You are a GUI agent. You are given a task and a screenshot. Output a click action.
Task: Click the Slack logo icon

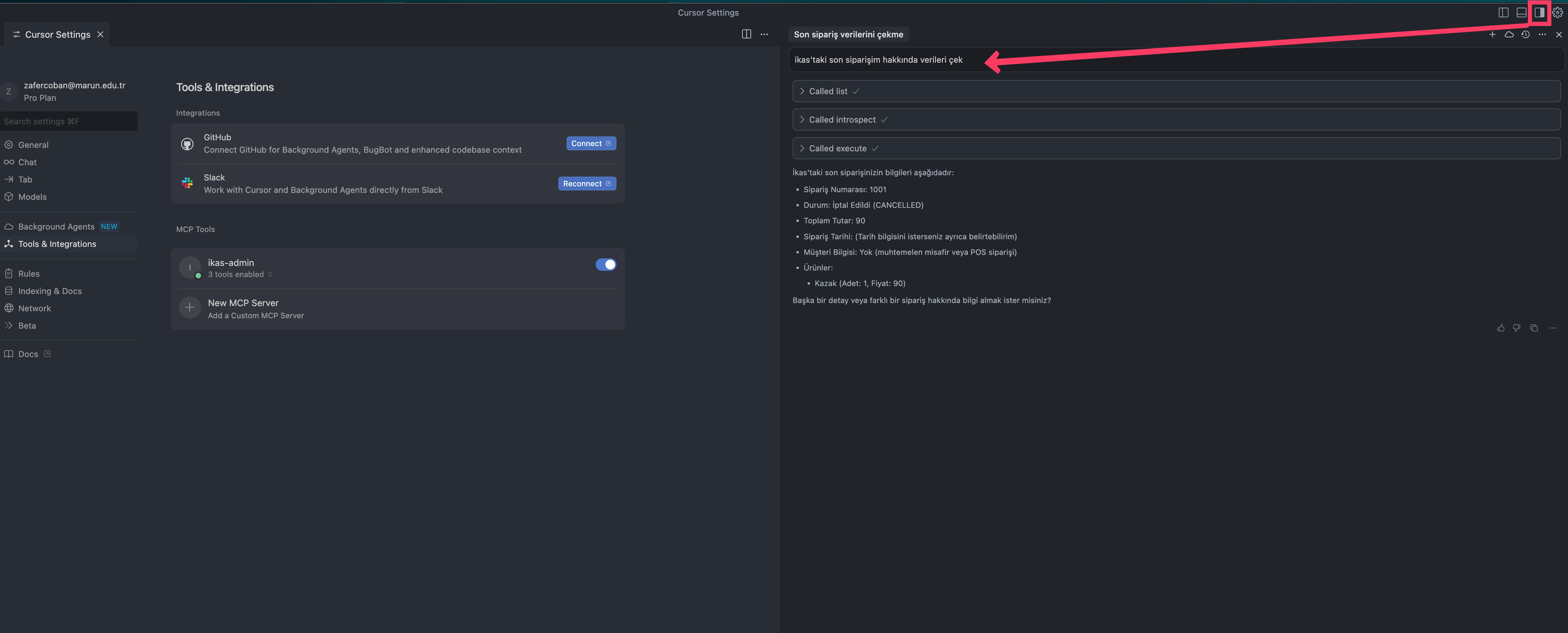(x=188, y=183)
